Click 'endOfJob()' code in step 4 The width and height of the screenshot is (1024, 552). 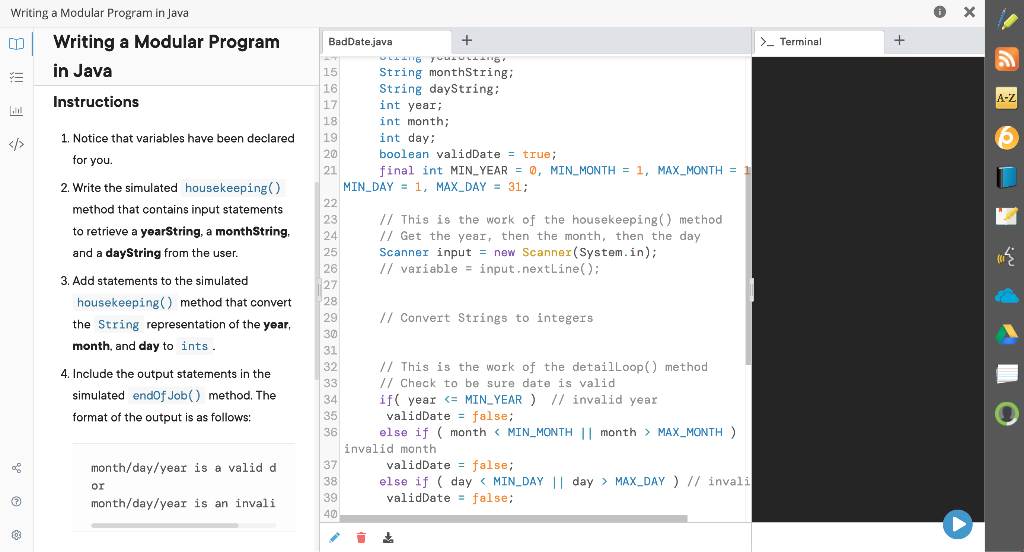(167, 395)
